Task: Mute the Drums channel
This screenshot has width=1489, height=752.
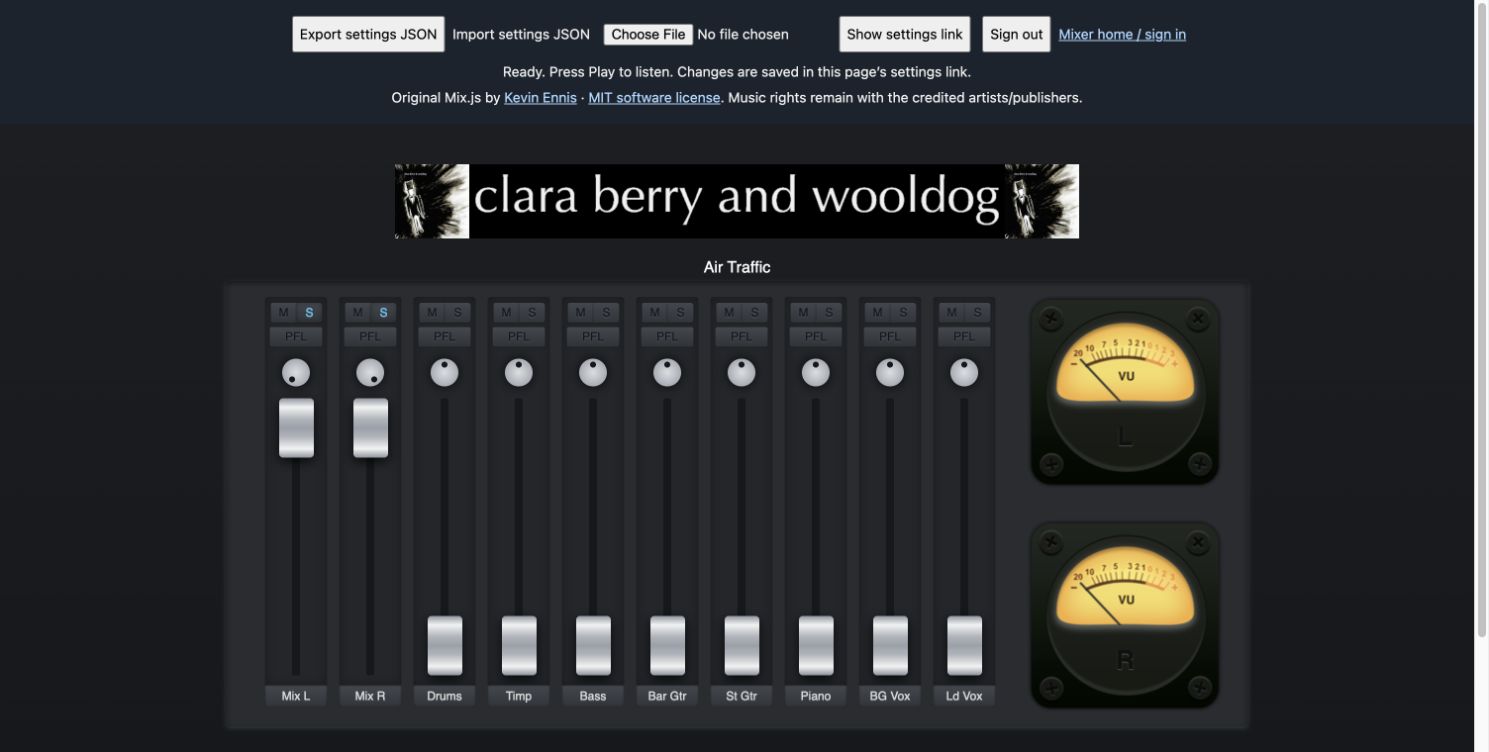Action: click(432, 312)
